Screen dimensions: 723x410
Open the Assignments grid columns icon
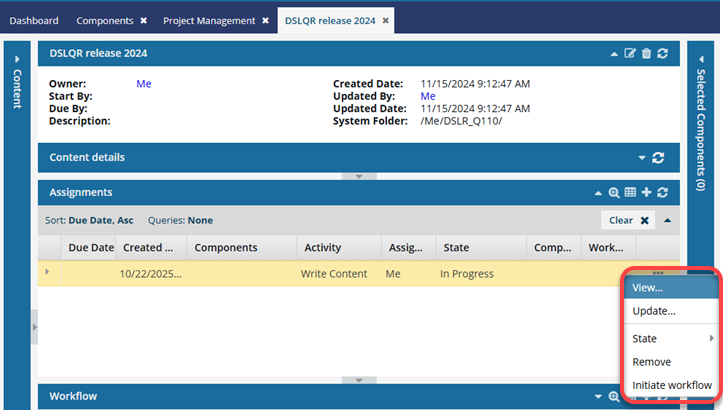pyautogui.click(x=630, y=192)
